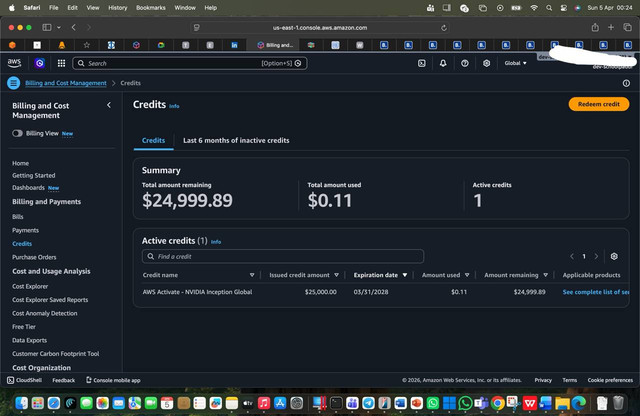Open the AWS help question mark menu

(464, 63)
